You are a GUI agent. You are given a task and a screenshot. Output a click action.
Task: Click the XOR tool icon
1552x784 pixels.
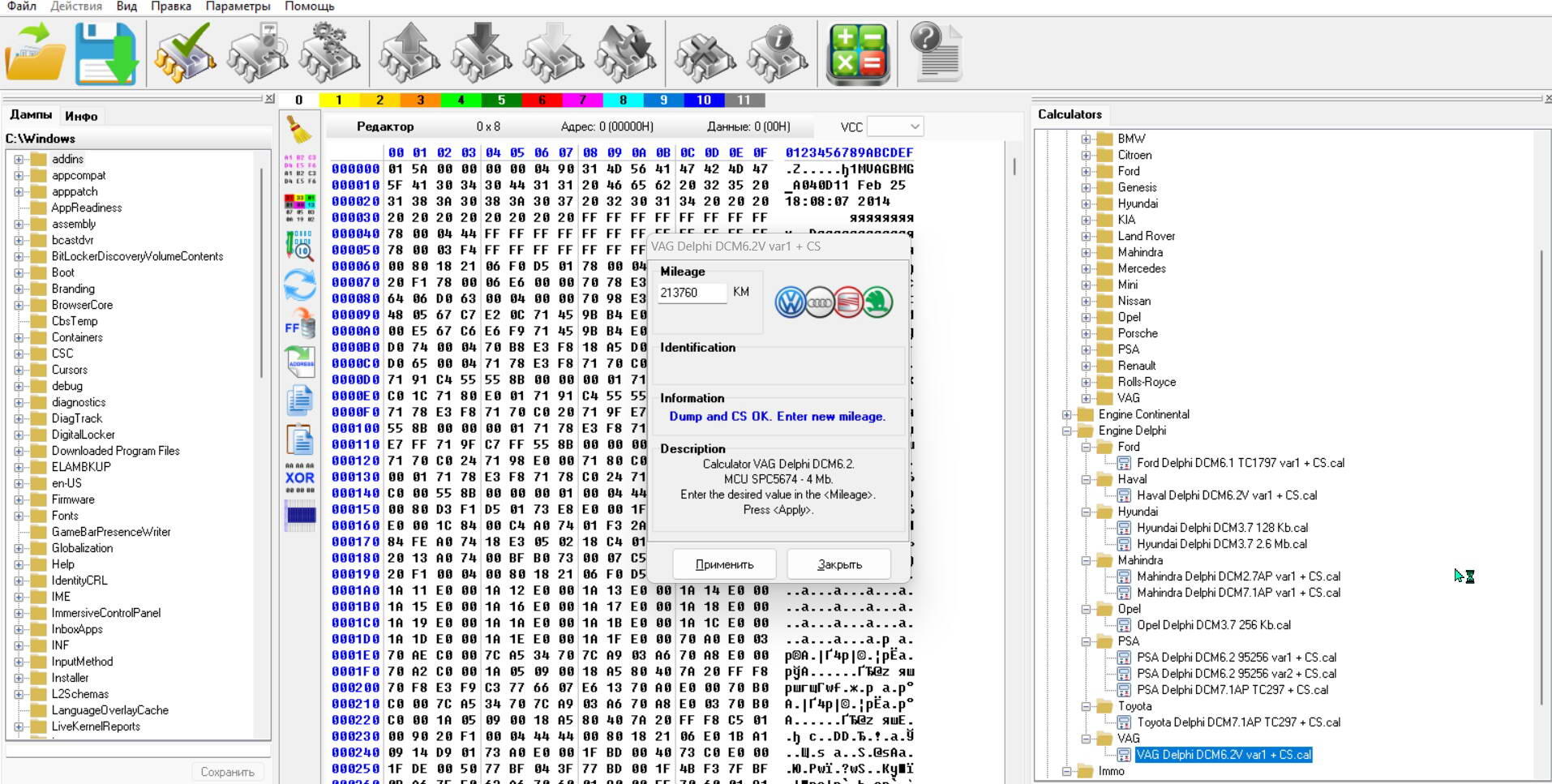click(x=300, y=478)
